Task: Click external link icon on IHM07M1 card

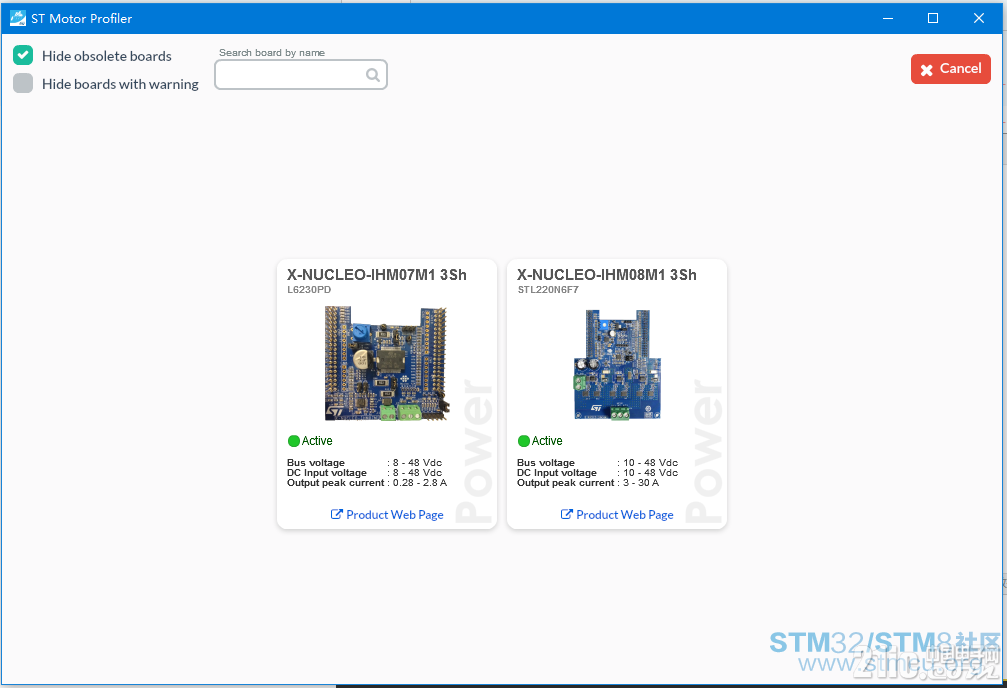Action: coord(337,514)
